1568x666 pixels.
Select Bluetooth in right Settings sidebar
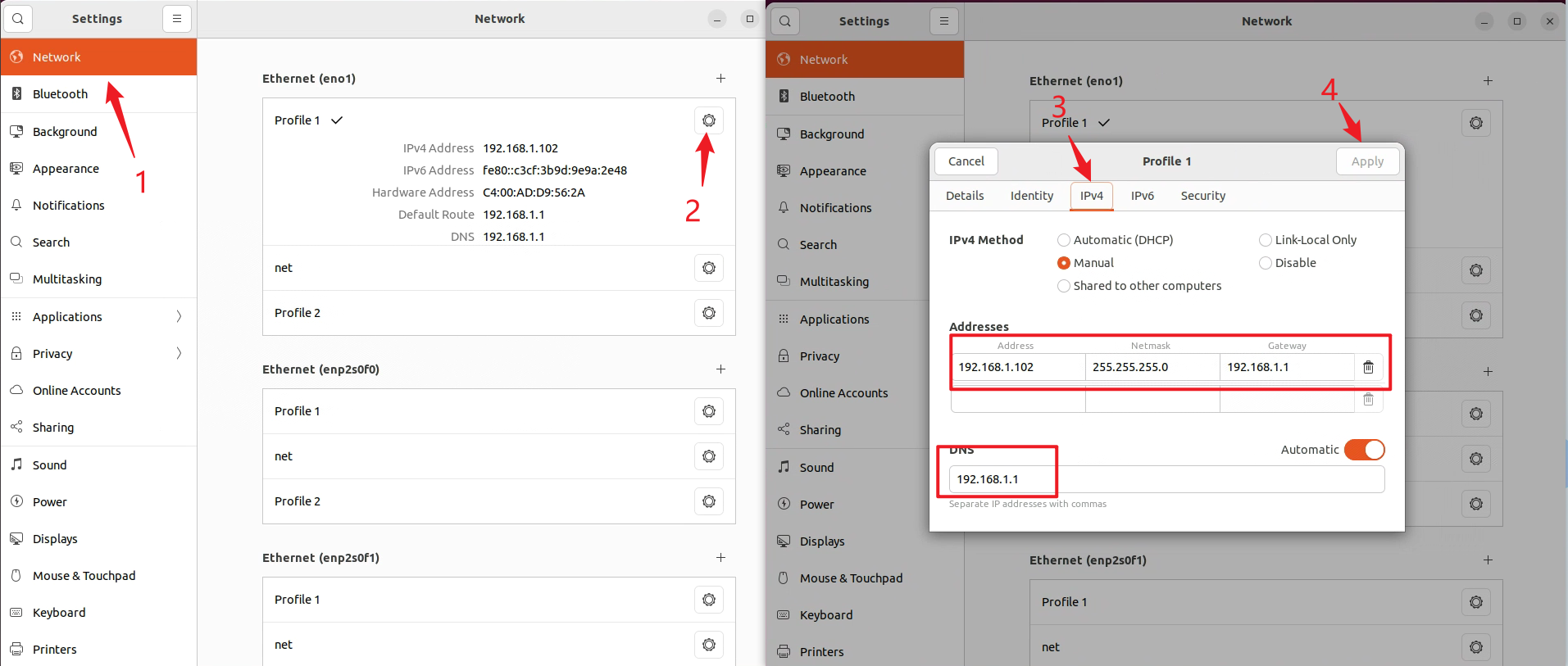click(865, 97)
